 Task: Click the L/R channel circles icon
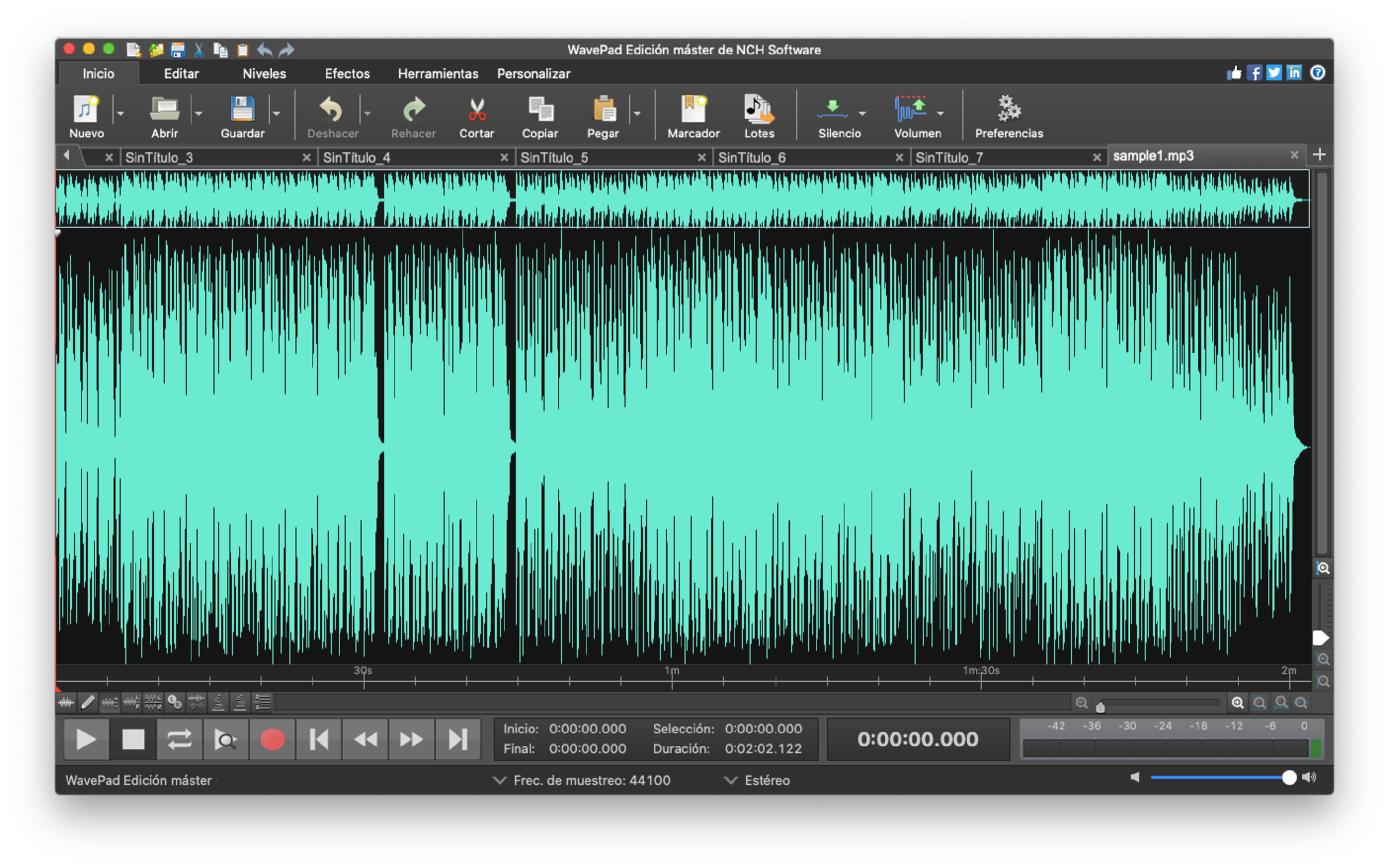(x=175, y=702)
